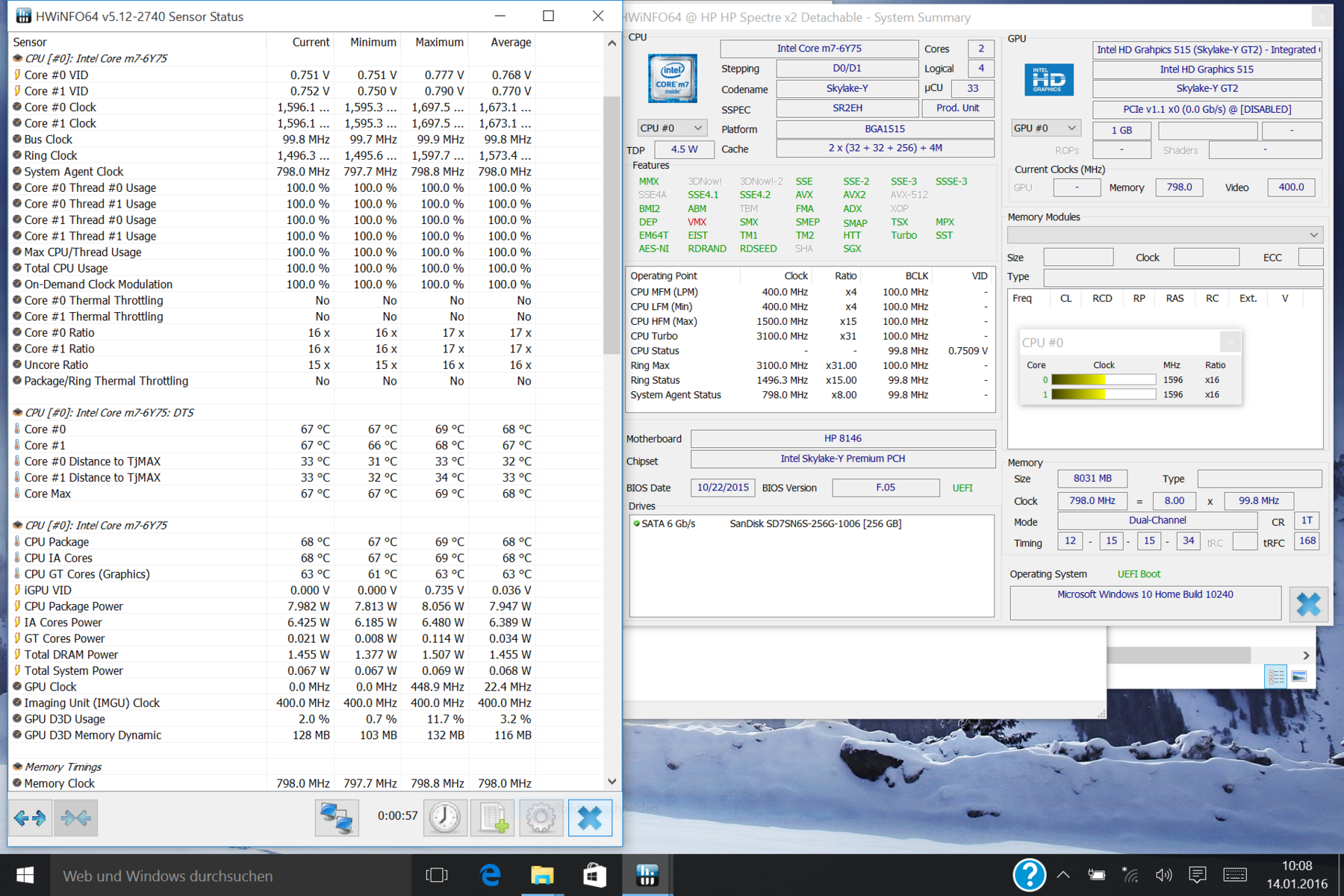
Task: Click list view icon in background window
Action: (x=1276, y=676)
